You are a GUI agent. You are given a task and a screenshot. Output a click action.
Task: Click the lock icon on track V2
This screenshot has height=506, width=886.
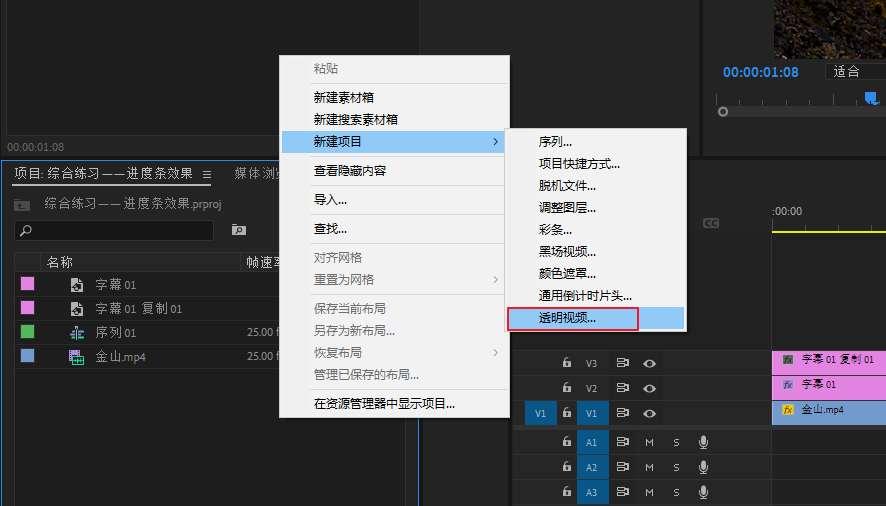coord(566,388)
